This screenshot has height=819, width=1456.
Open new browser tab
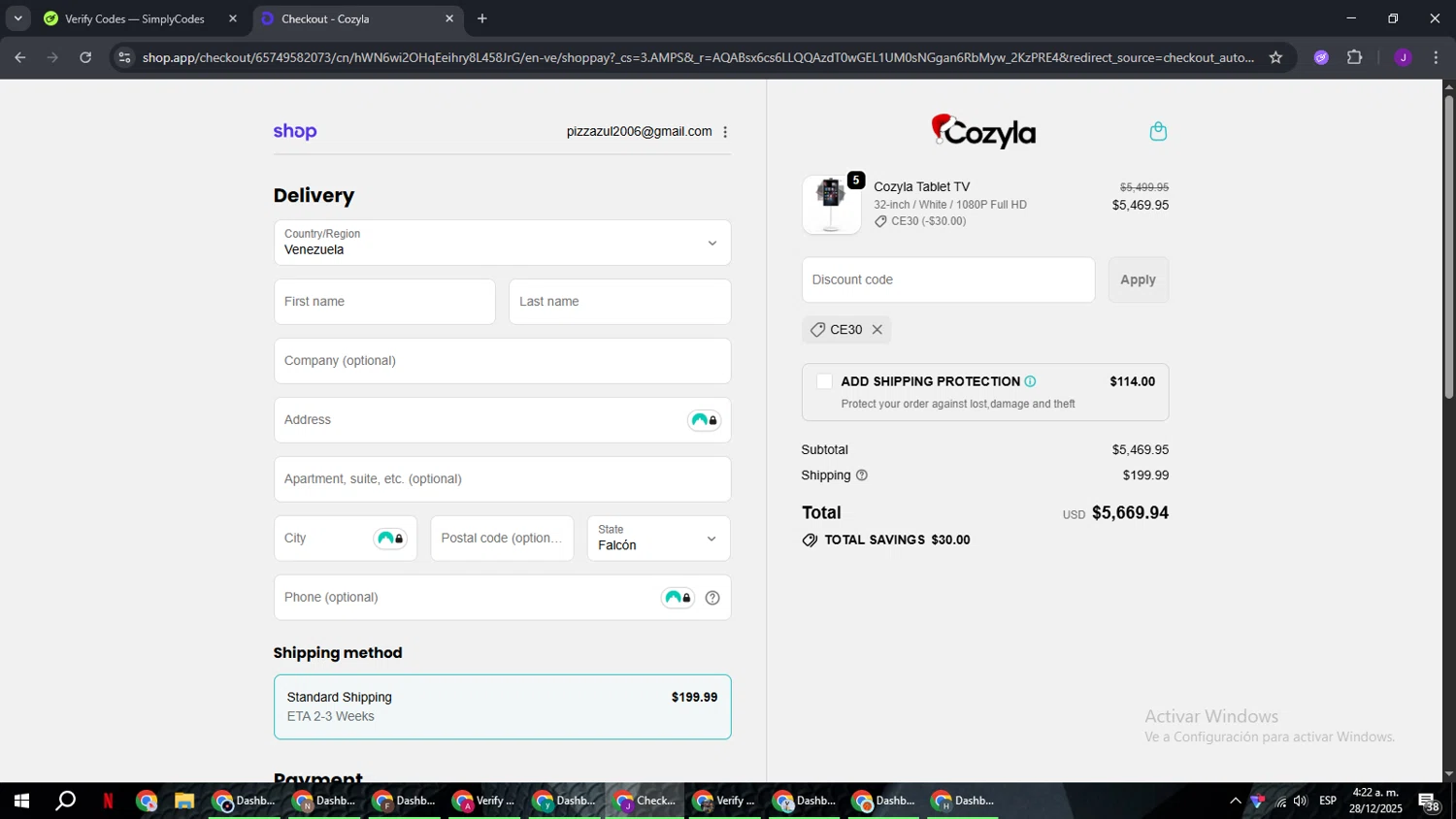click(x=482, y=18)
